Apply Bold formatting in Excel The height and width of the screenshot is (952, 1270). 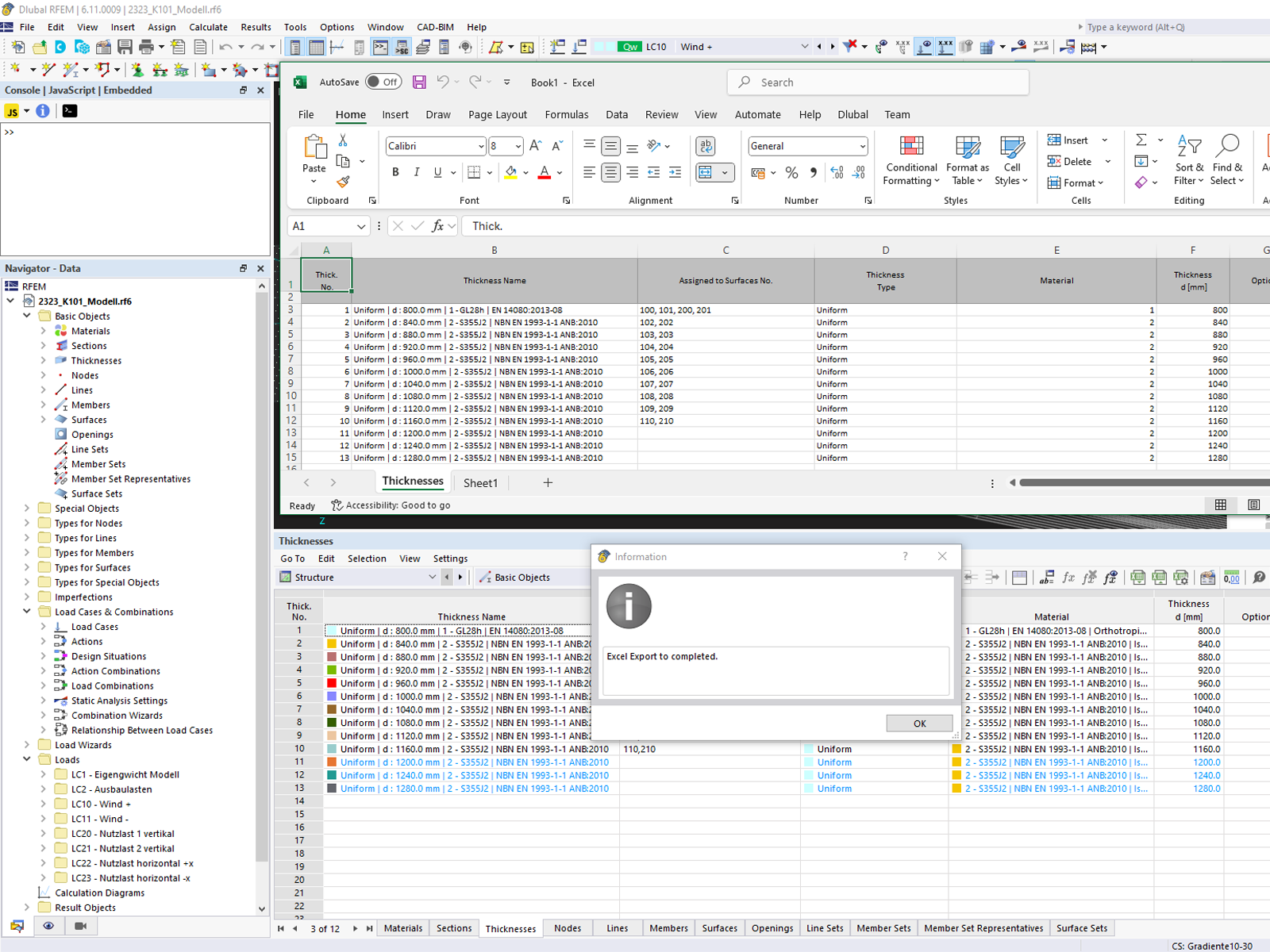[395, 172]
